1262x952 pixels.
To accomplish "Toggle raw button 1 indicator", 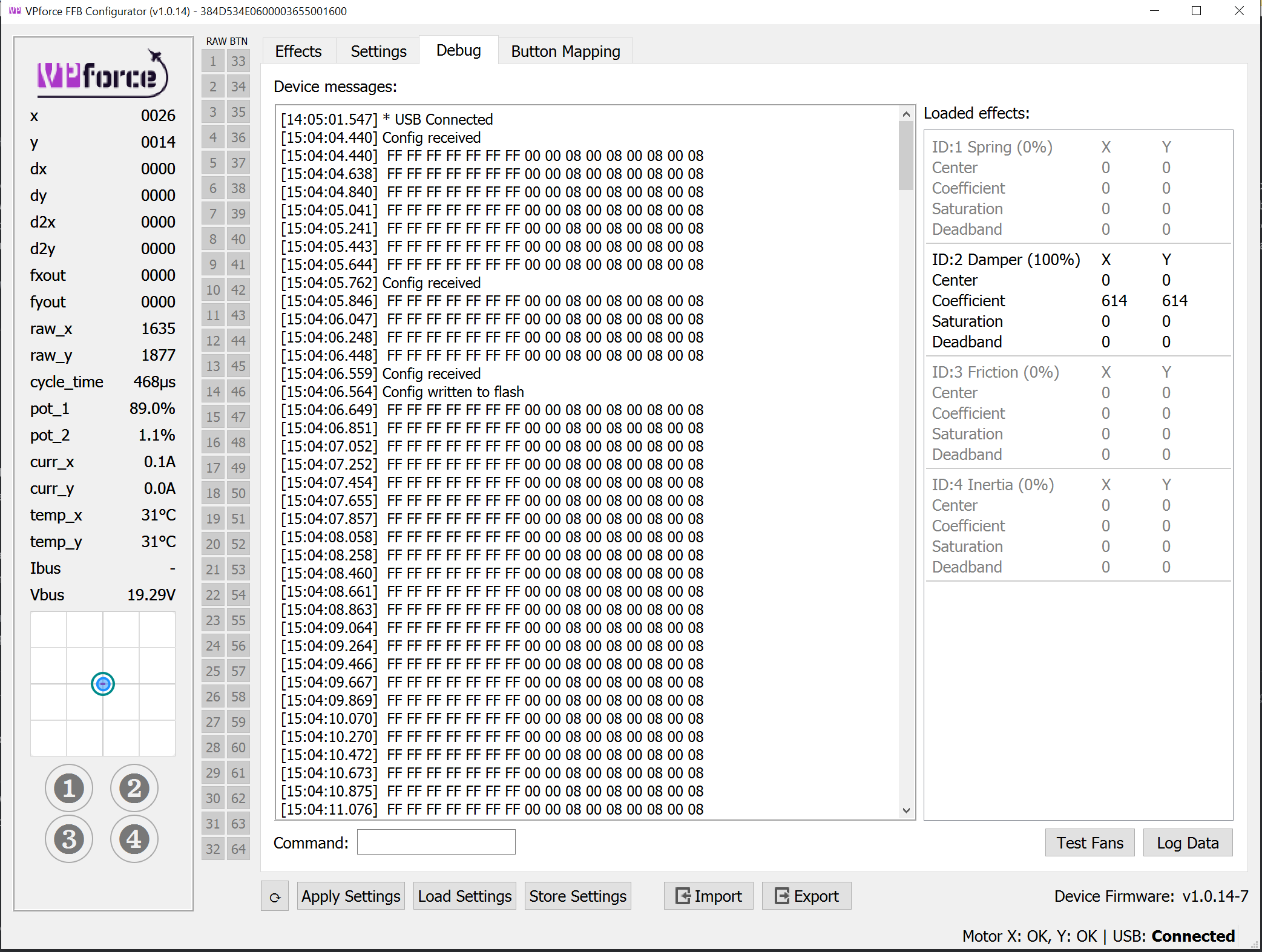I will 213,61.
